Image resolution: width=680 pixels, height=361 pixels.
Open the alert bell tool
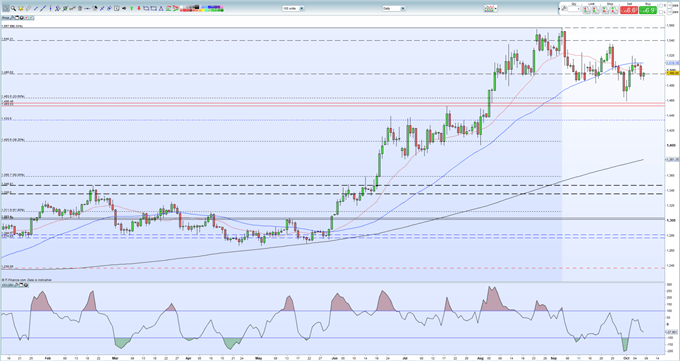[x=21, y=8]
